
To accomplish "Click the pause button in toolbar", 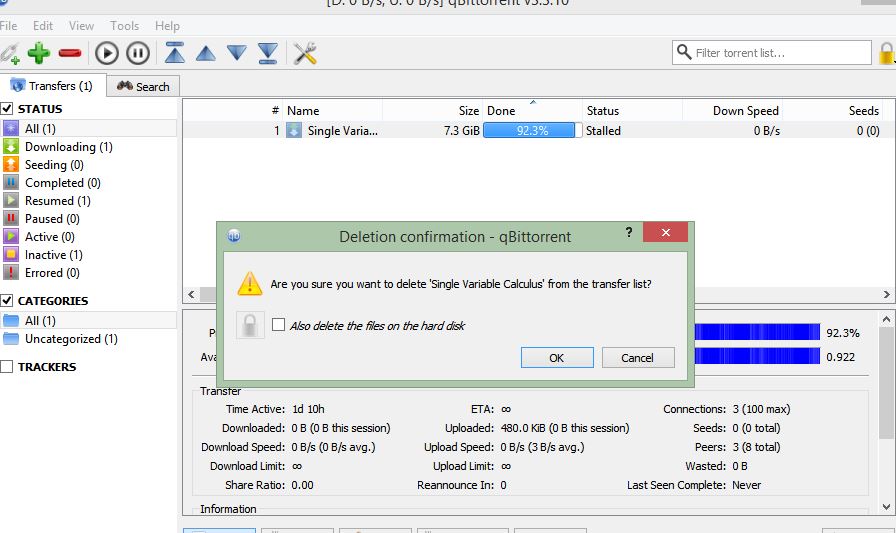I will [x=138, y=54].
